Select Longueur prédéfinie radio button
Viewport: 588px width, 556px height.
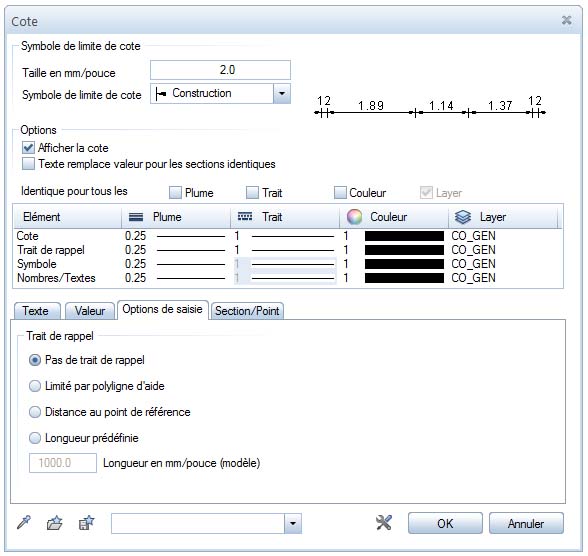tap(35, 438)
